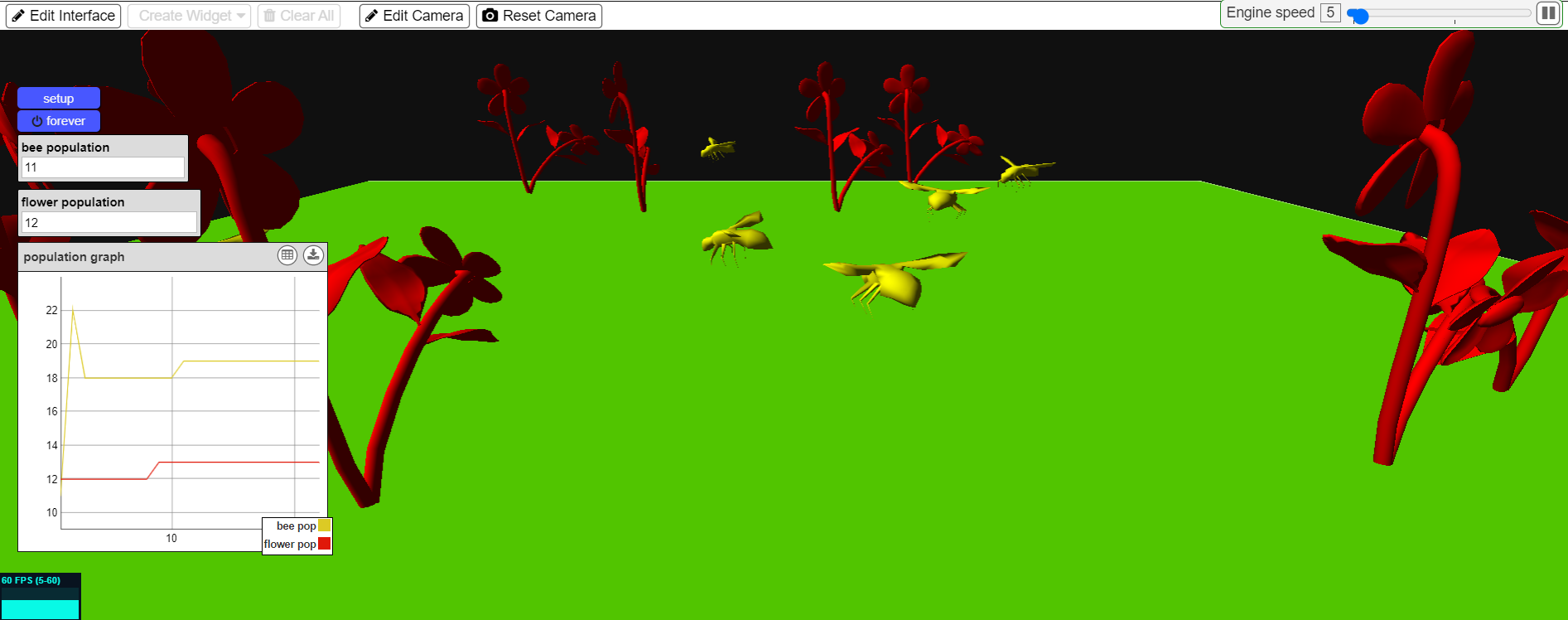Pause the simulation engine

pyautogui.click(x=1547, y=13)
